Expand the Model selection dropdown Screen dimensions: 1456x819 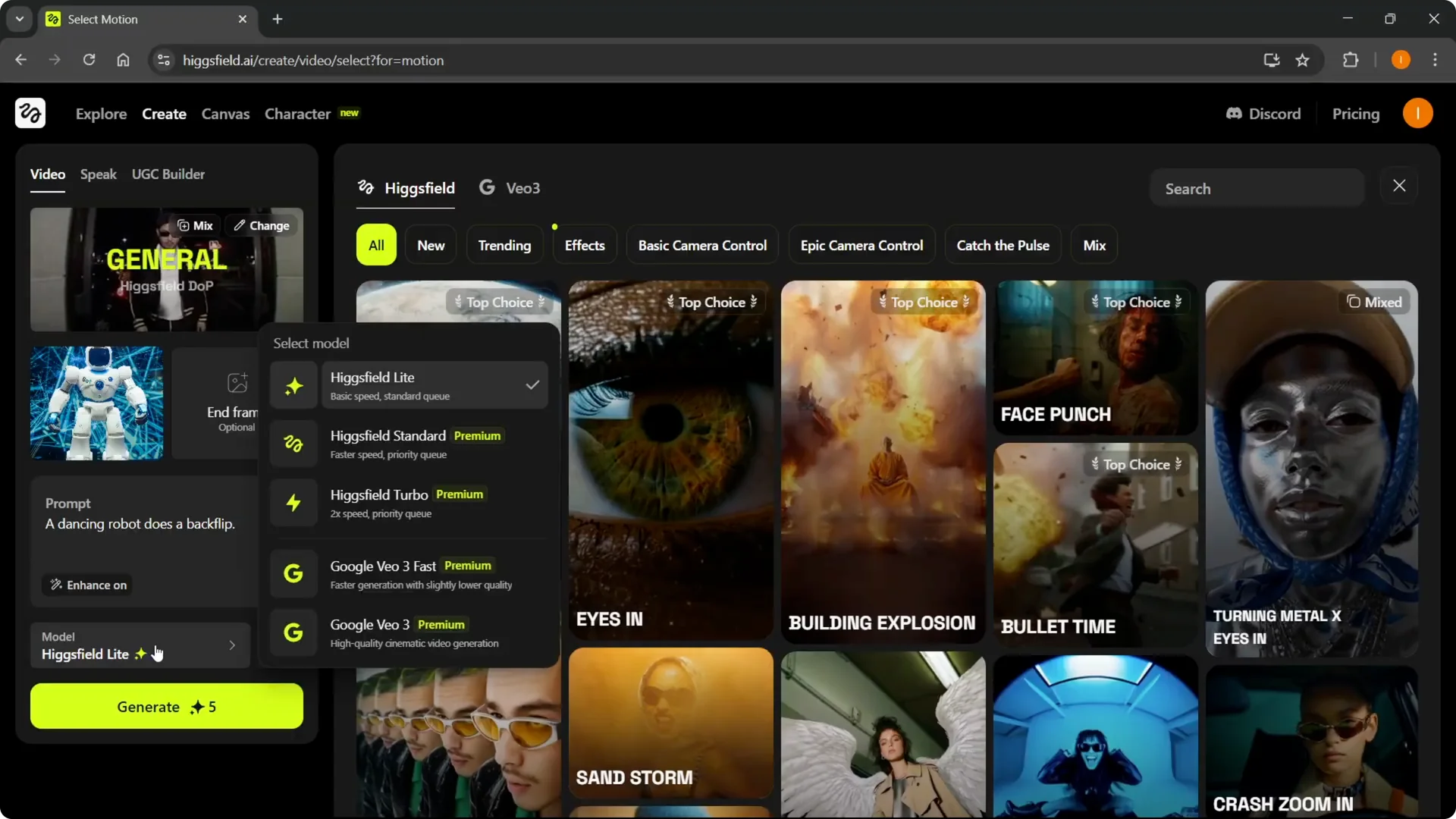pyautogui.click(x=139, y=645)
